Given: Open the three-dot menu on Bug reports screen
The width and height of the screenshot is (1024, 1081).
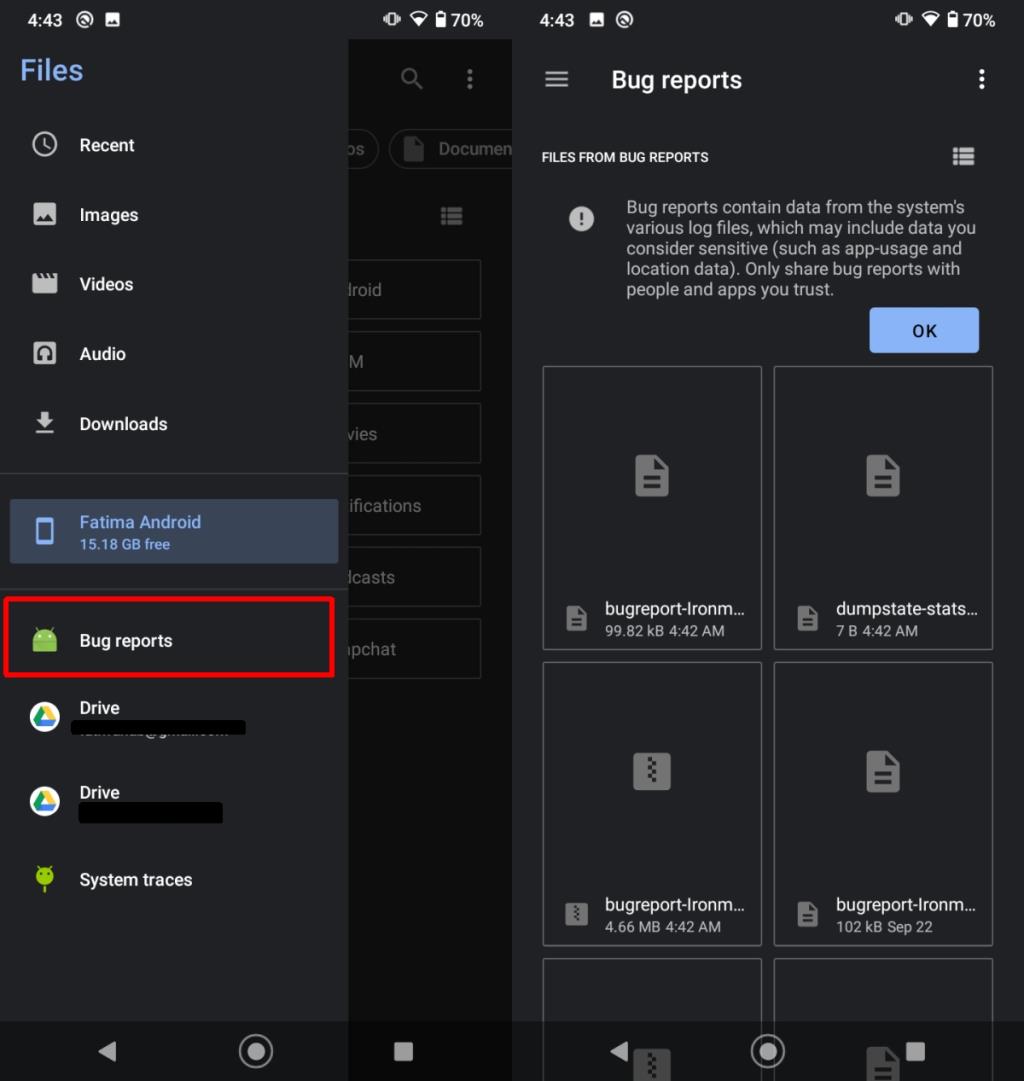Looking at the screenshot, I should pyautogui.click(x=982, y=80).
